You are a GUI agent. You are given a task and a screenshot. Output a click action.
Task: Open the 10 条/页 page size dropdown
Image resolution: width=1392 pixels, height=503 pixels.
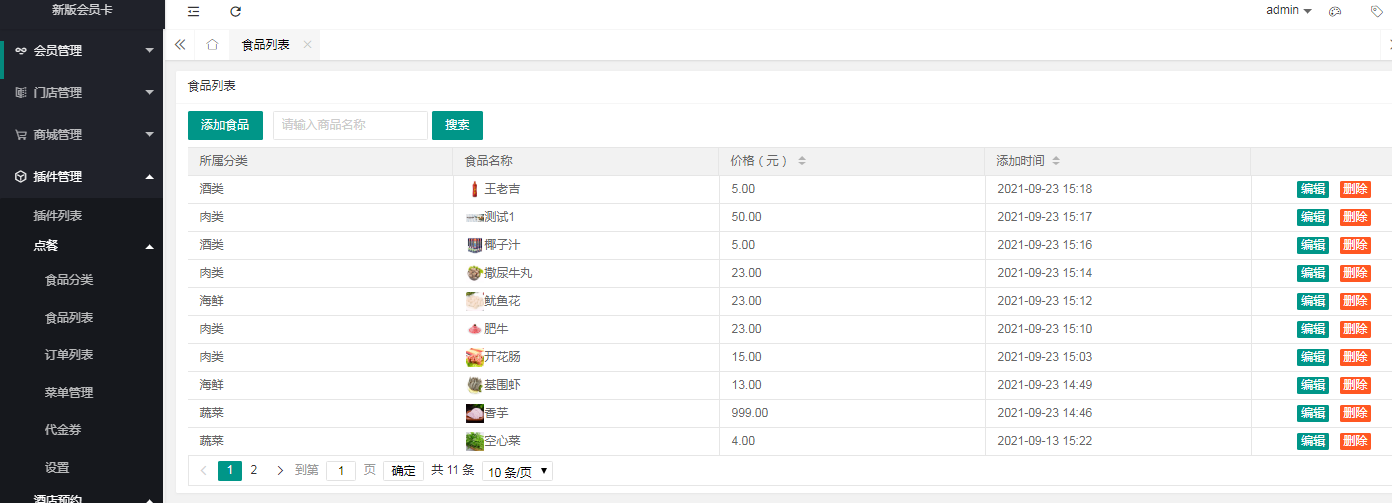point(517,471)
